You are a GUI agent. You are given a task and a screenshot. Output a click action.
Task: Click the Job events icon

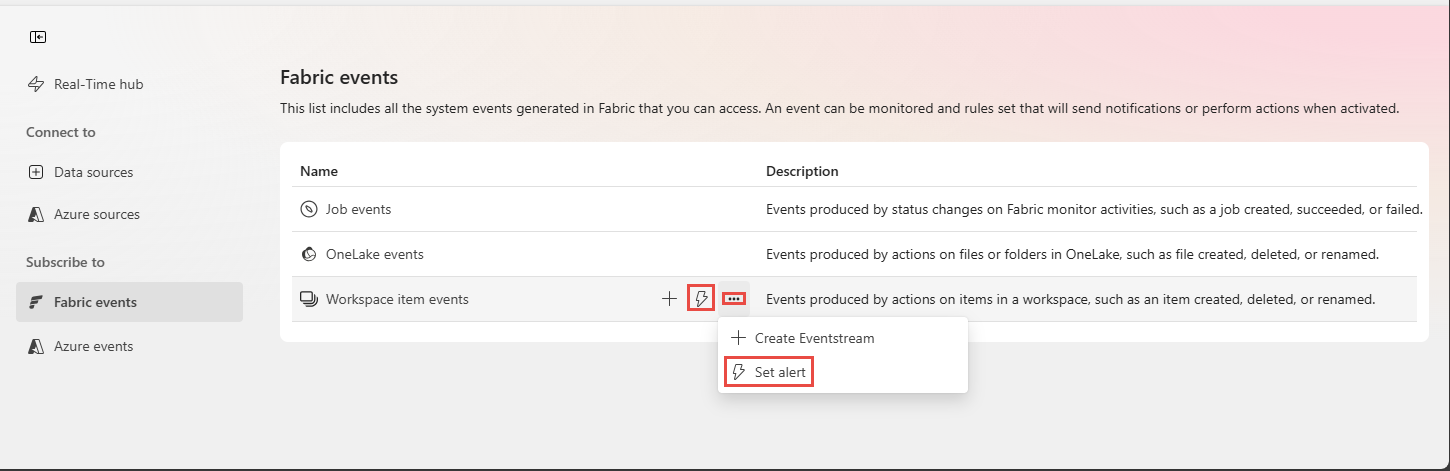click(x=309, y=210)
